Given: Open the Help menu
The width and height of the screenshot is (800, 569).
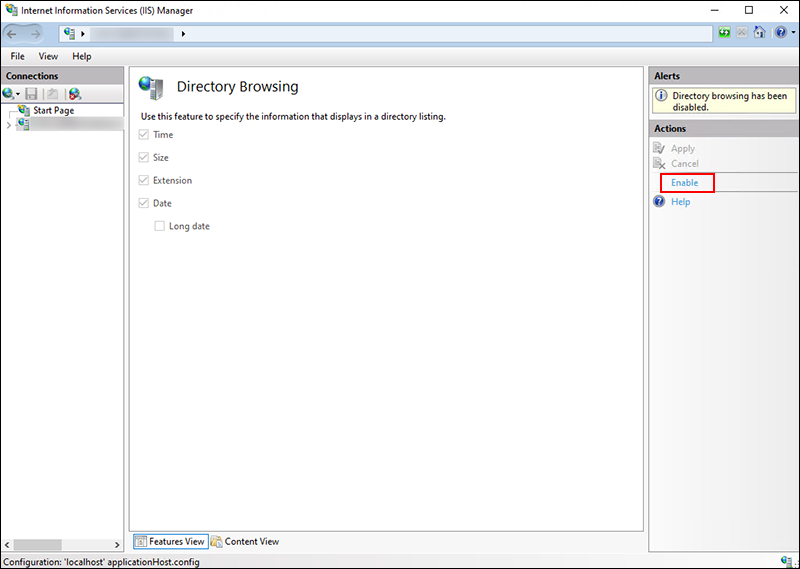Looking at the screenshot, I should tap(82, 56).
